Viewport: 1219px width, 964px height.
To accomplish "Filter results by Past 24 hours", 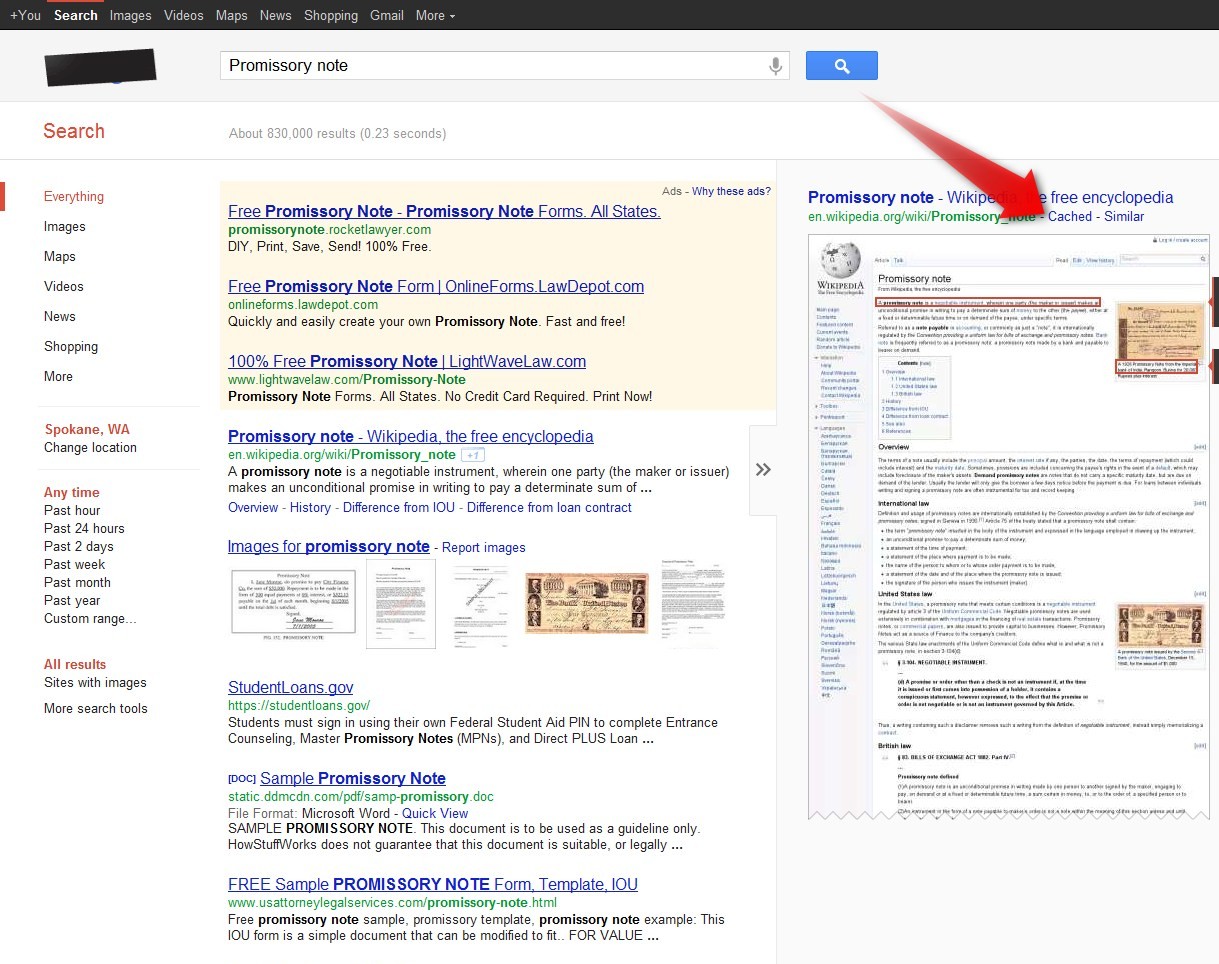I will pos(83,528).
